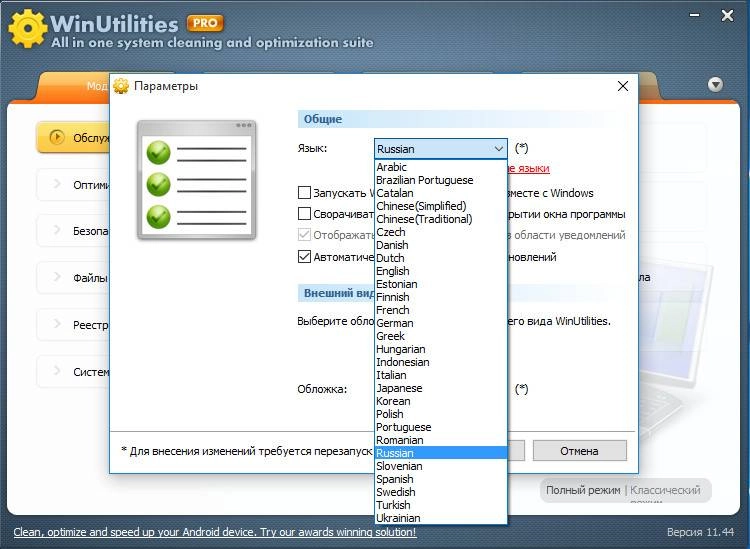Click the Параметры dialog gear icon
750x549 pixels.
coord(121,86)
